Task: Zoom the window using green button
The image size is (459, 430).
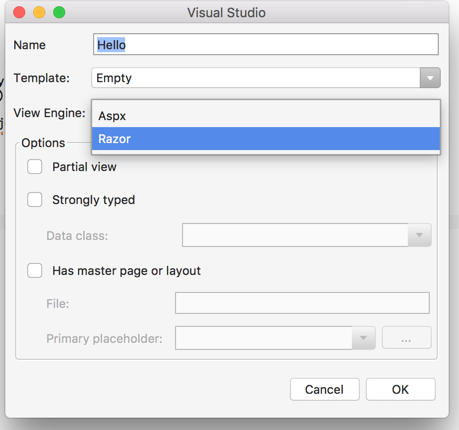Action: tap(59, 13)
